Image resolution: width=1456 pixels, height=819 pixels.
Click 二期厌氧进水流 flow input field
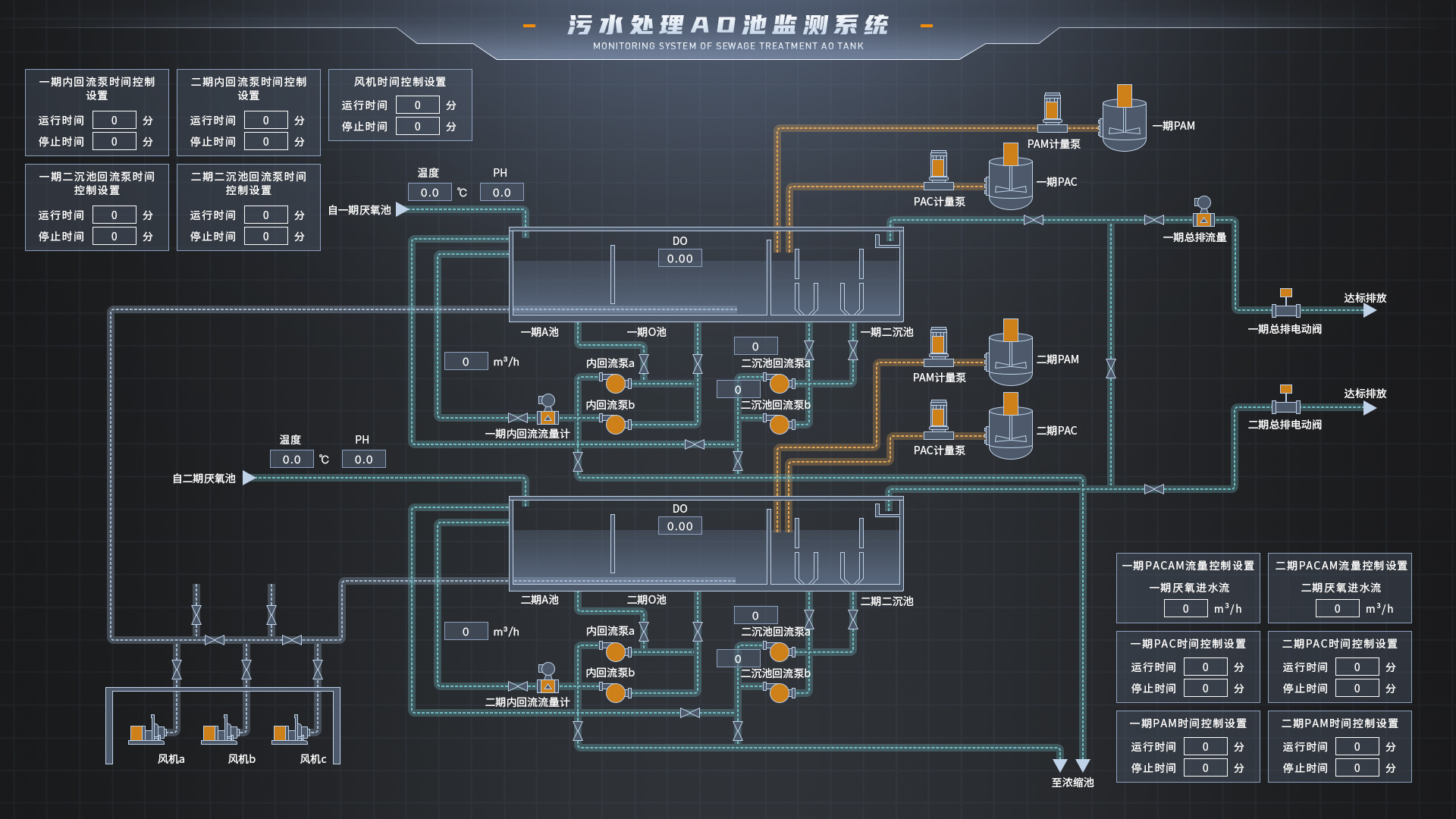click(x=1337, y=608)
